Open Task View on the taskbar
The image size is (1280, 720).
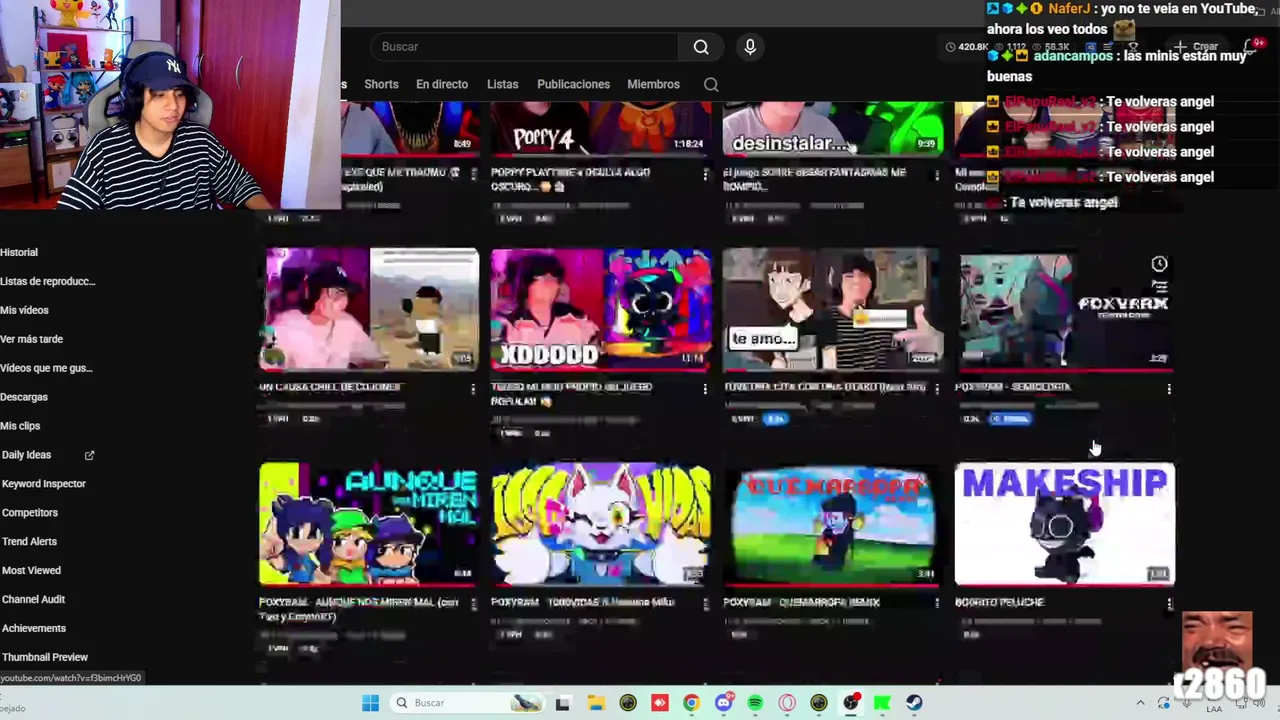point(563,703)
